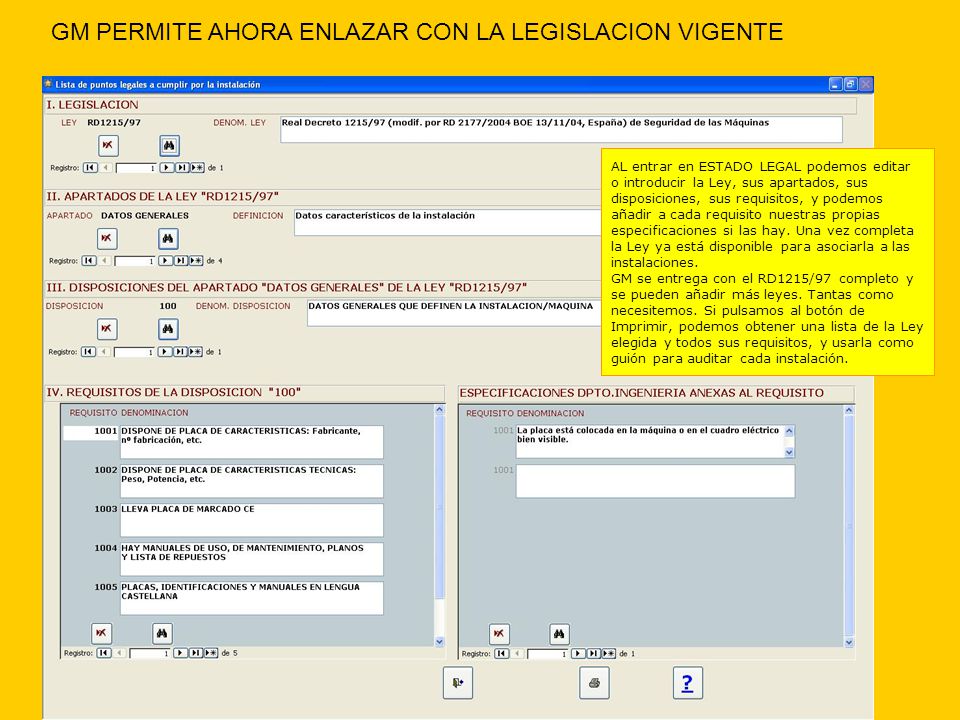This screenshot has height=720, width=960.
Task: Click the LEY value RD1215/97
Action: (114, 122)
